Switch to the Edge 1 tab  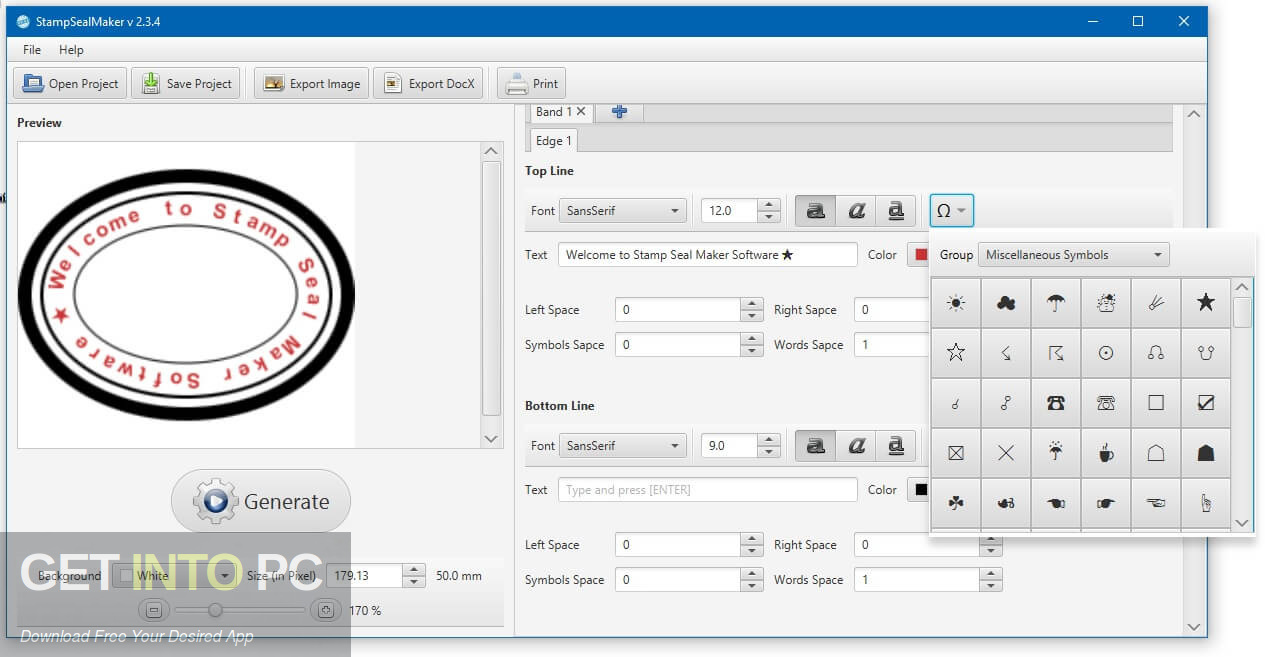[x=552, y=140]
